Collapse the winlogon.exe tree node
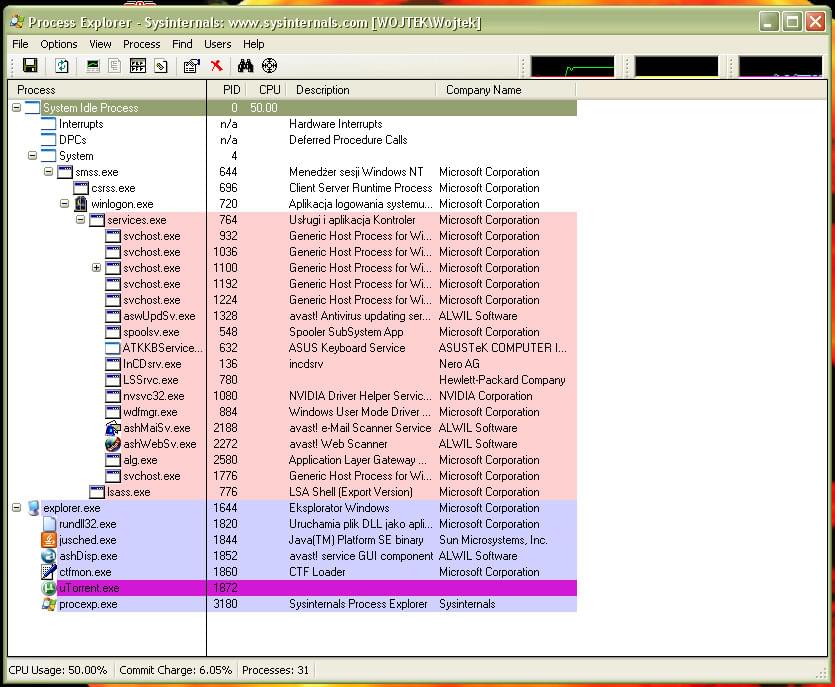Viewport: 835px width, 687px height. pyautogui.click(x=64, y=203)
